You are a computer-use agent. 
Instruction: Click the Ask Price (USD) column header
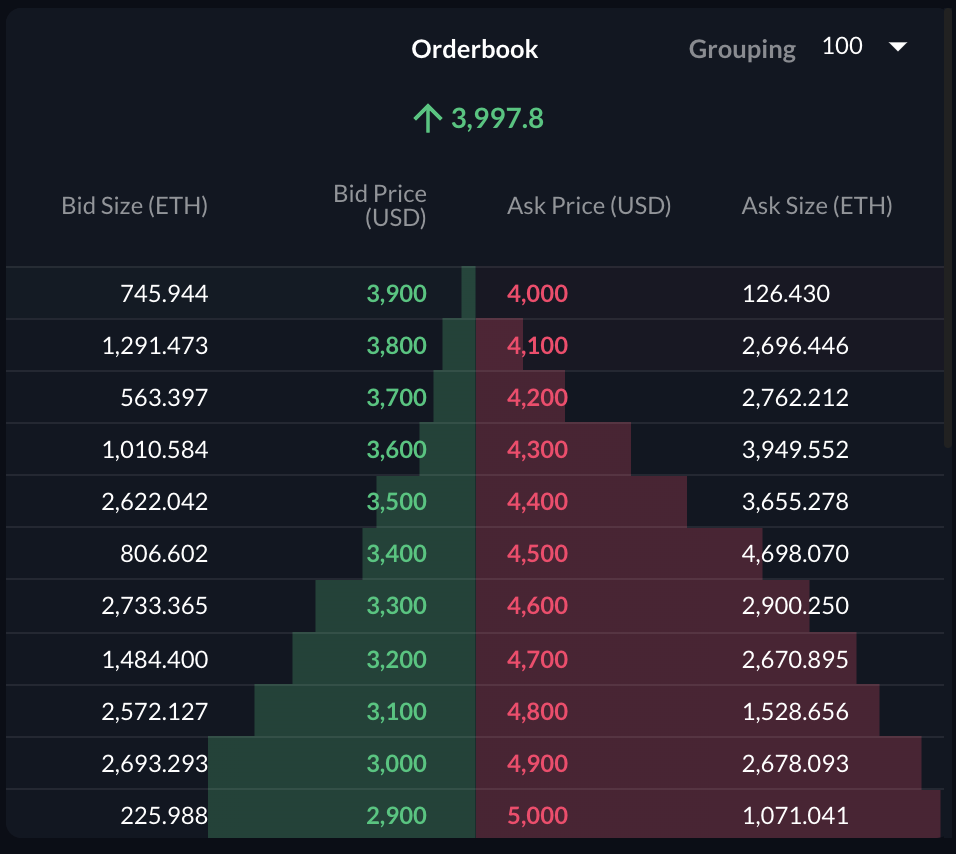tap(589, 206)
